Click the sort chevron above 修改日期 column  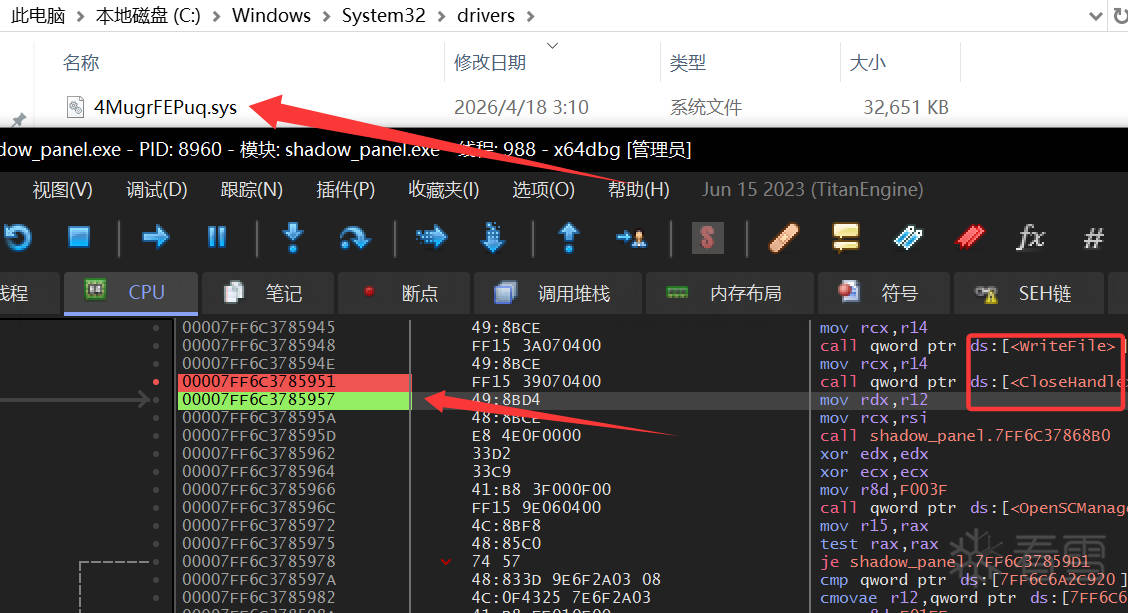coord(552,45)
